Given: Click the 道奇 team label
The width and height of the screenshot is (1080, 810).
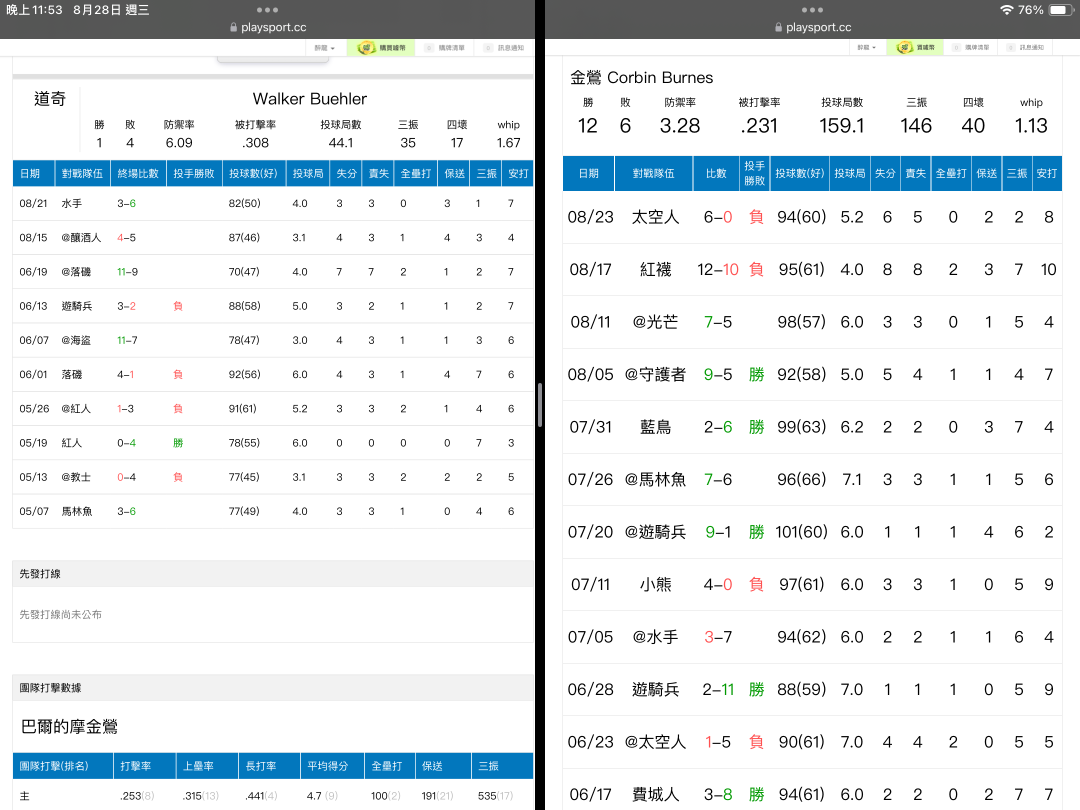Looking at the screenshot, I should [x=50, y=99].
